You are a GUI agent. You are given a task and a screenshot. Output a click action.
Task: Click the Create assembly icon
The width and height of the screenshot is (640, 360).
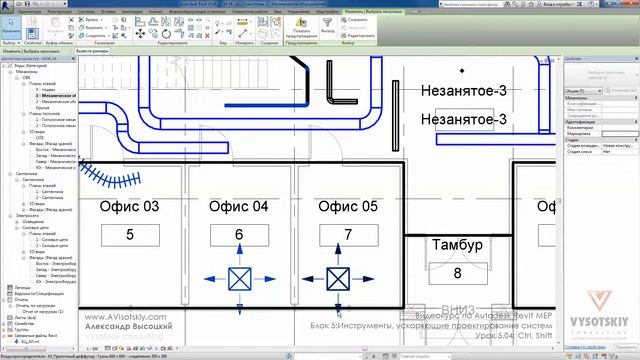click(x=263, y=21)
